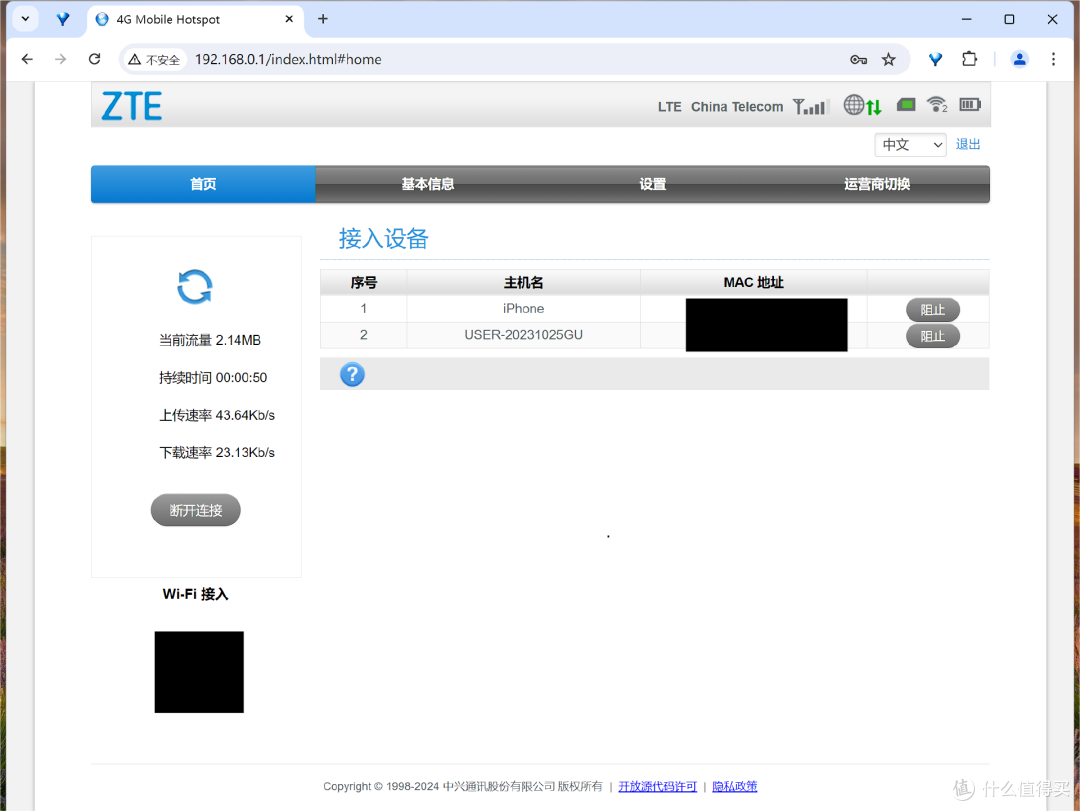Click the 序号 column header
This screenshot has width=1080, height=811.
[364, 283]
